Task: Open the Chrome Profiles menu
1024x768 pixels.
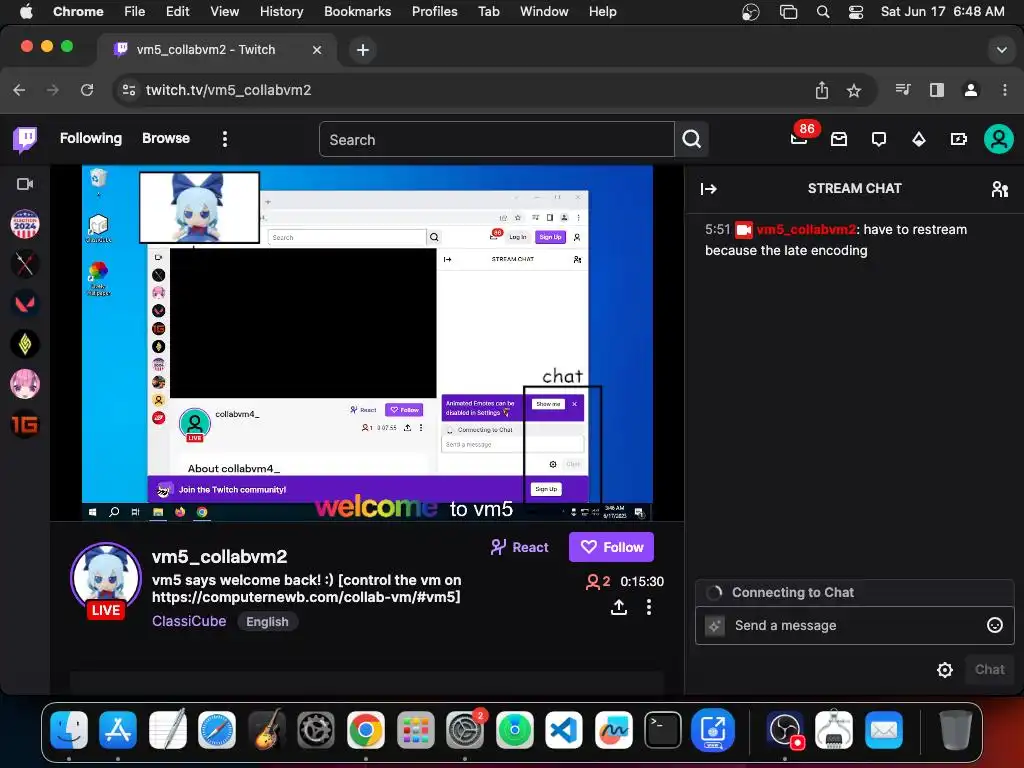Action: 434,12
